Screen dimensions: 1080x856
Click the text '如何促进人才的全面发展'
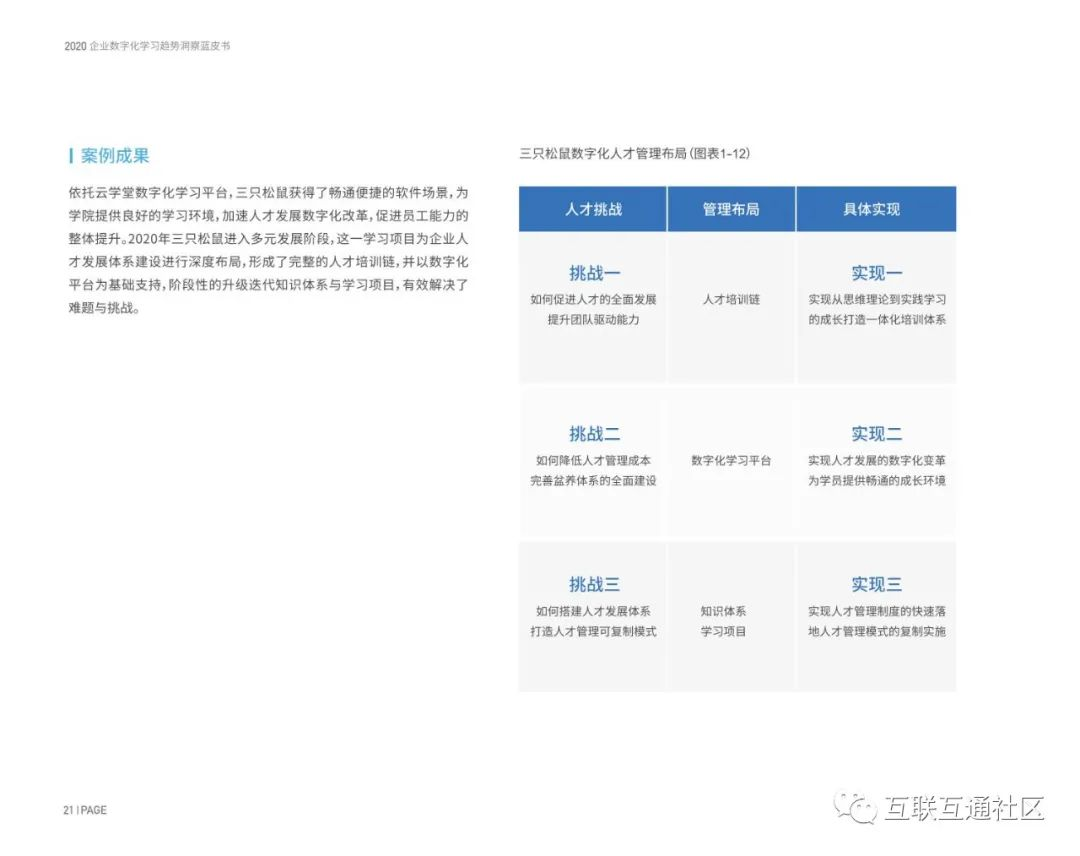[x=593, y=300]
